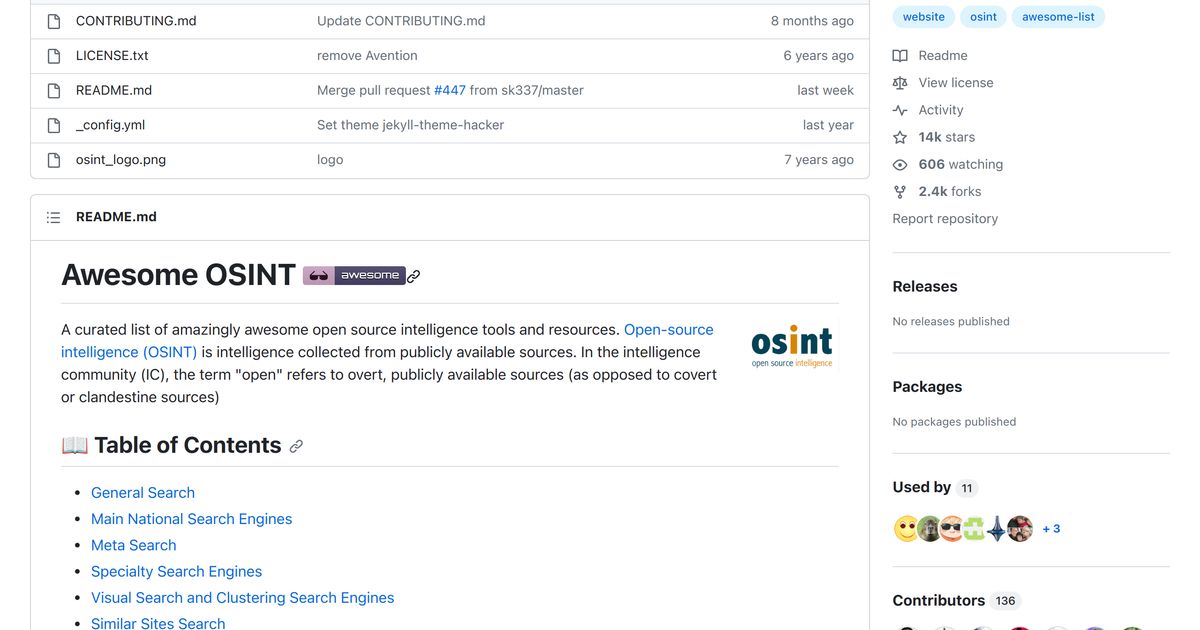Click the file icon next to osint_logo.png

tap(53, 159)
